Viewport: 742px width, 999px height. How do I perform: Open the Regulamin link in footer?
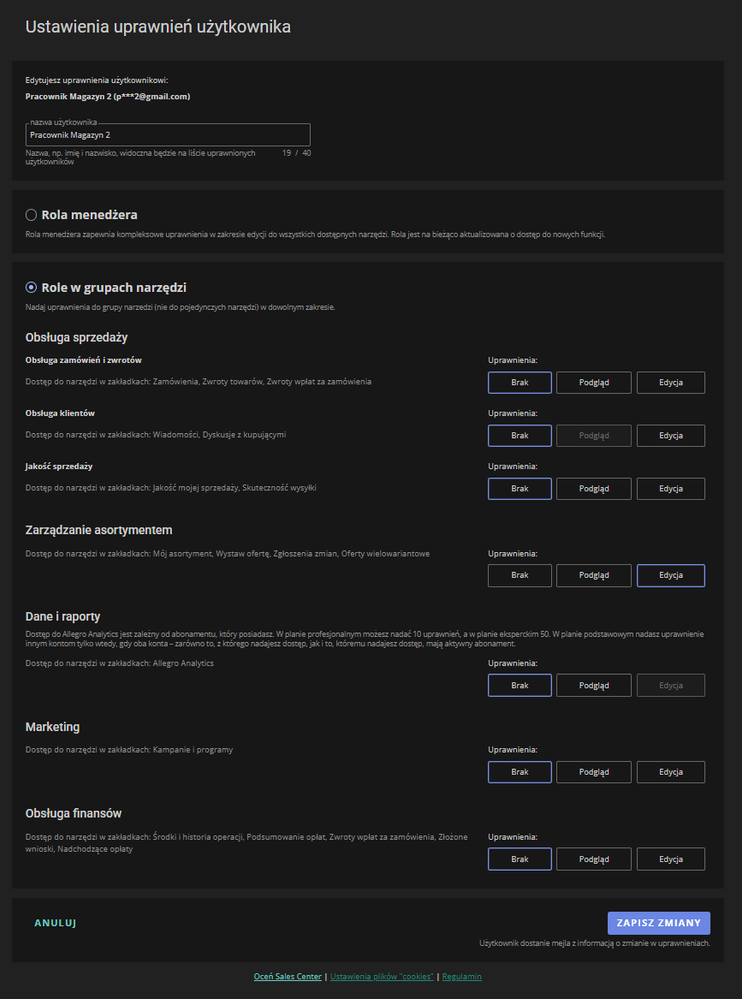(x=461, y=977)
